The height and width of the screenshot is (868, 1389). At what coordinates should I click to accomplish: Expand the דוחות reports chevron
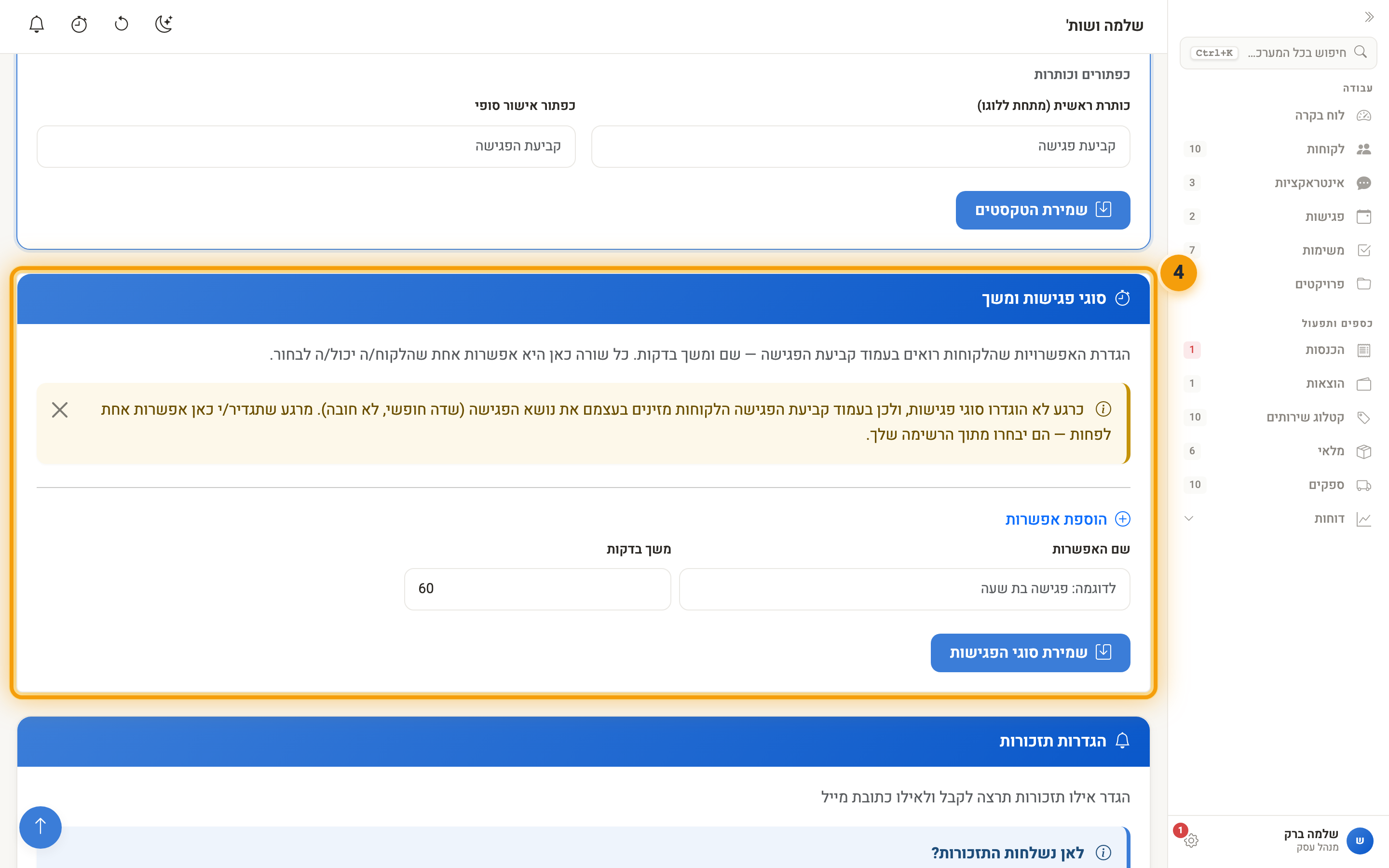point(1189,519)
